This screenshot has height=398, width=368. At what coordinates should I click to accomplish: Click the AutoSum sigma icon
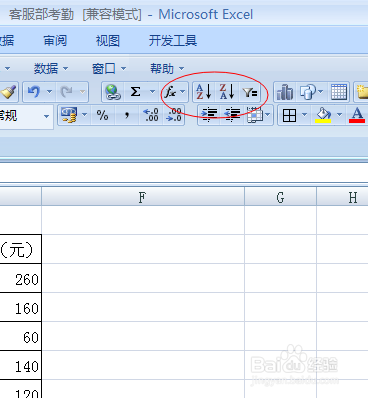pos(135,92)
